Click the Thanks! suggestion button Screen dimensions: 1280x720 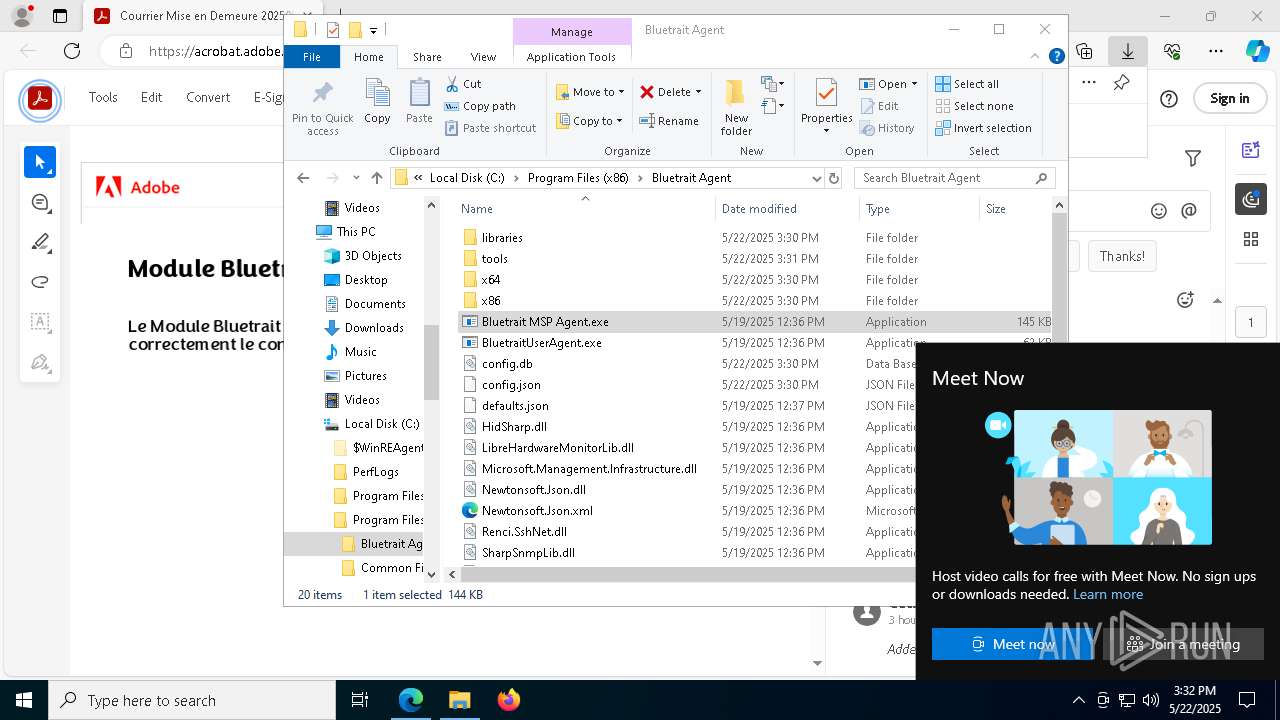1122,256
